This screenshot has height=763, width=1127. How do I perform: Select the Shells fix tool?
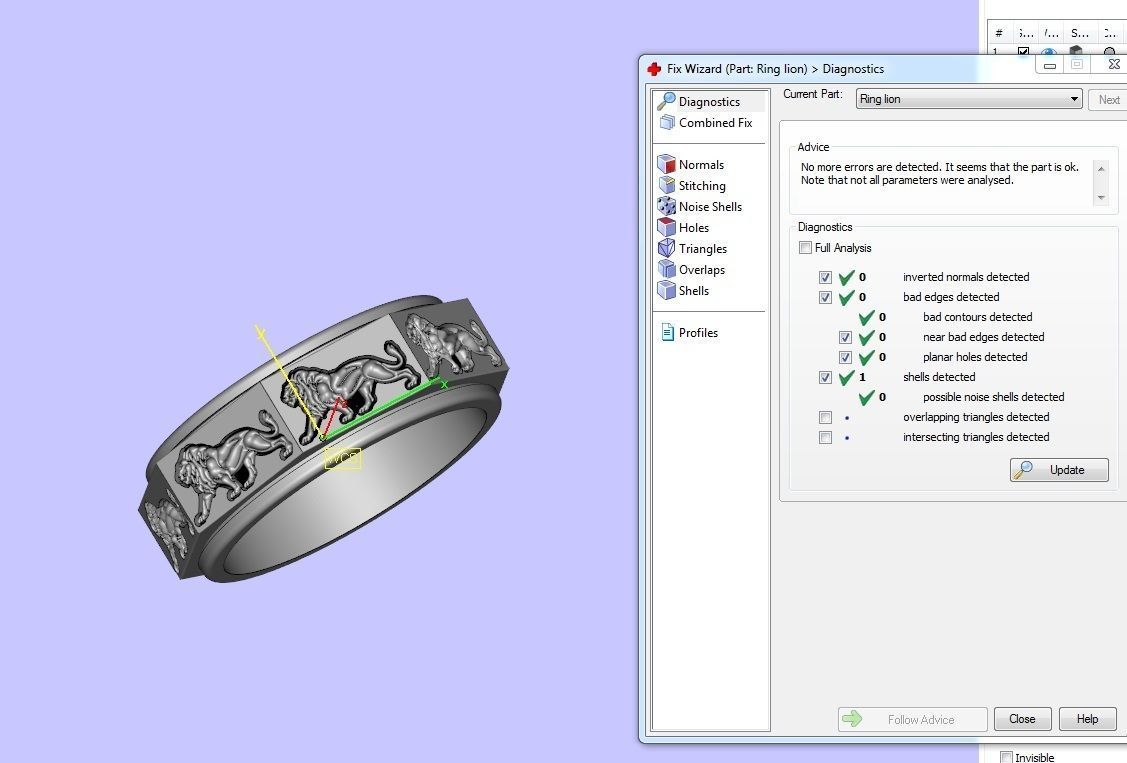pos(684,290)
